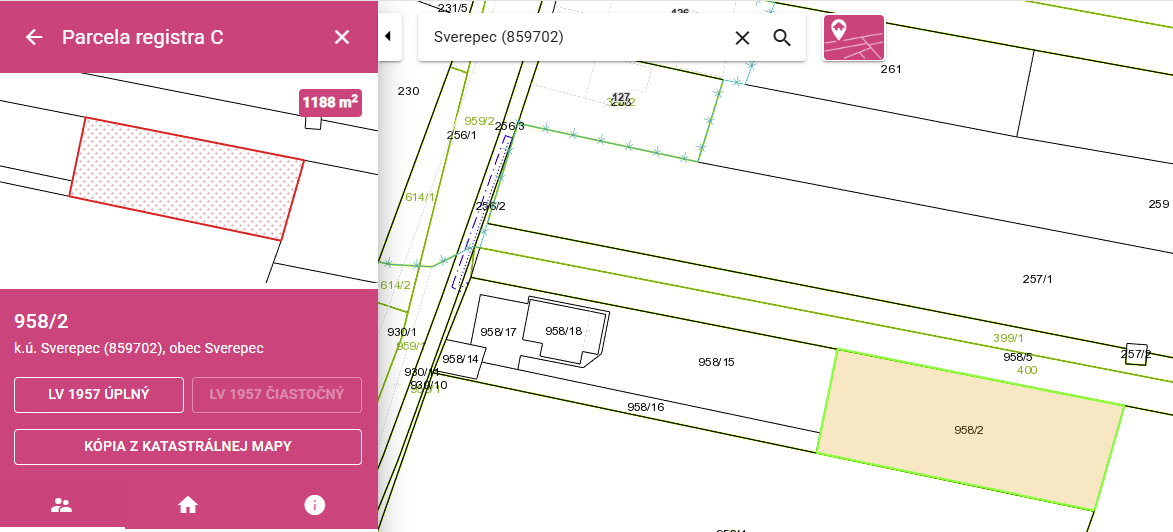
Task: Click Kópia z katastrálnej mapy button
Action: (x=188, y=447)
